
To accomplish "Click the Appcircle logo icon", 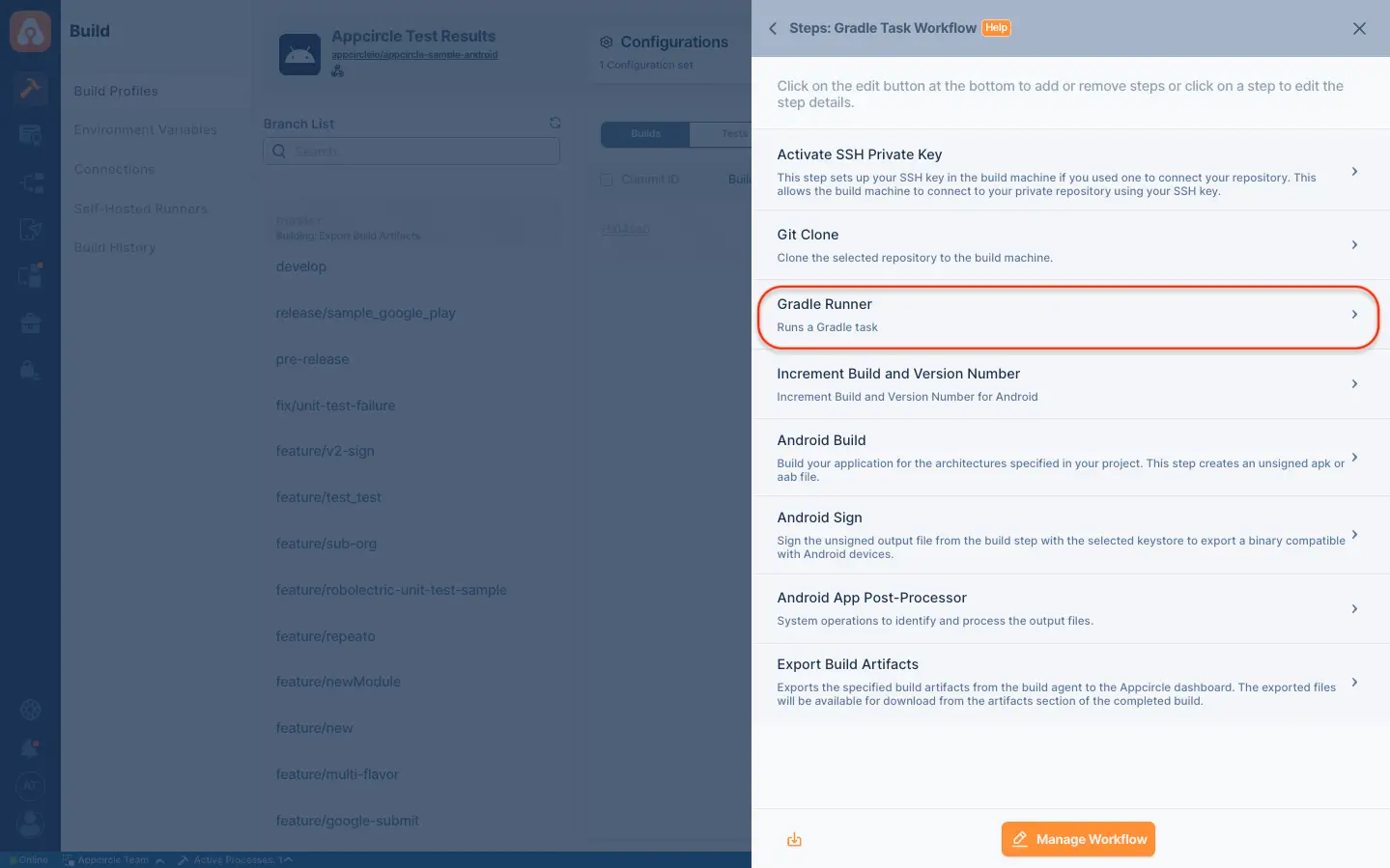I will 30,31.
